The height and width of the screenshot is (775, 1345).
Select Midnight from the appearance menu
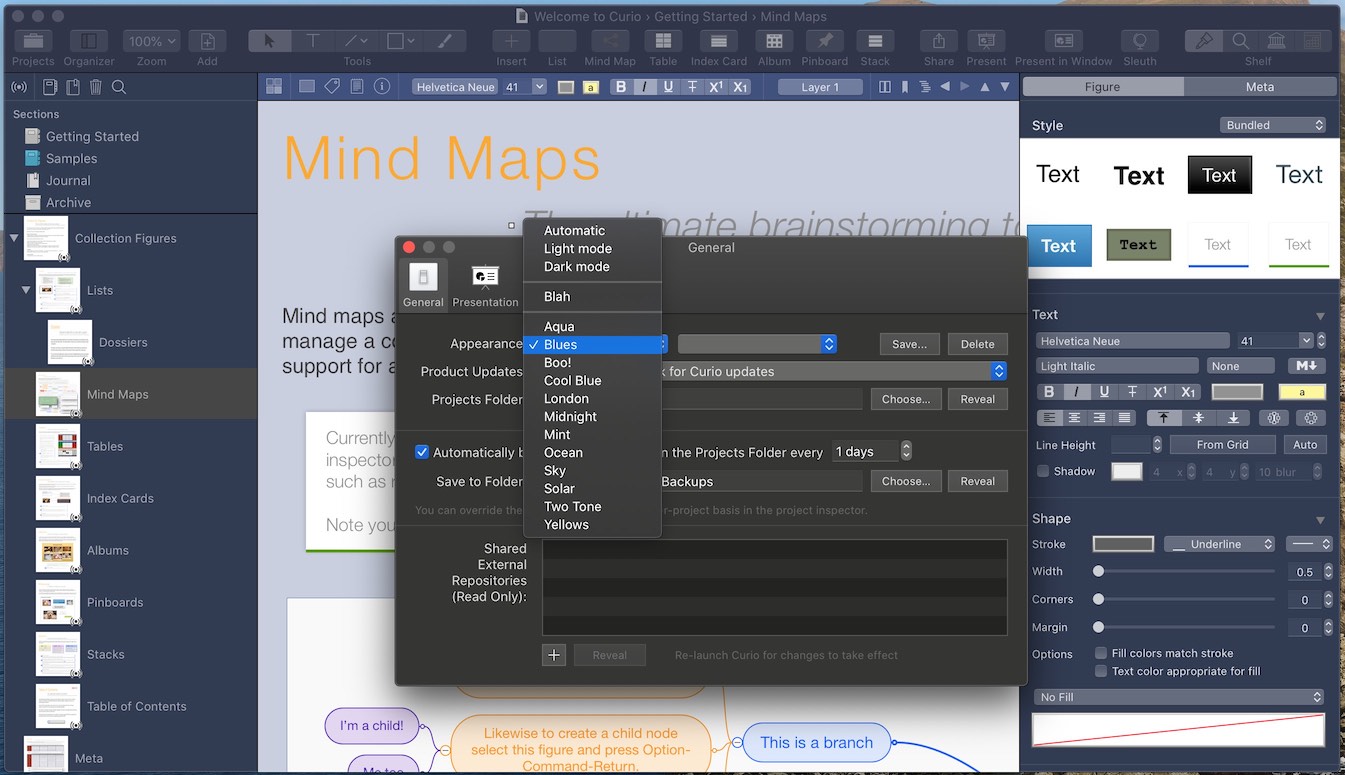570,417
